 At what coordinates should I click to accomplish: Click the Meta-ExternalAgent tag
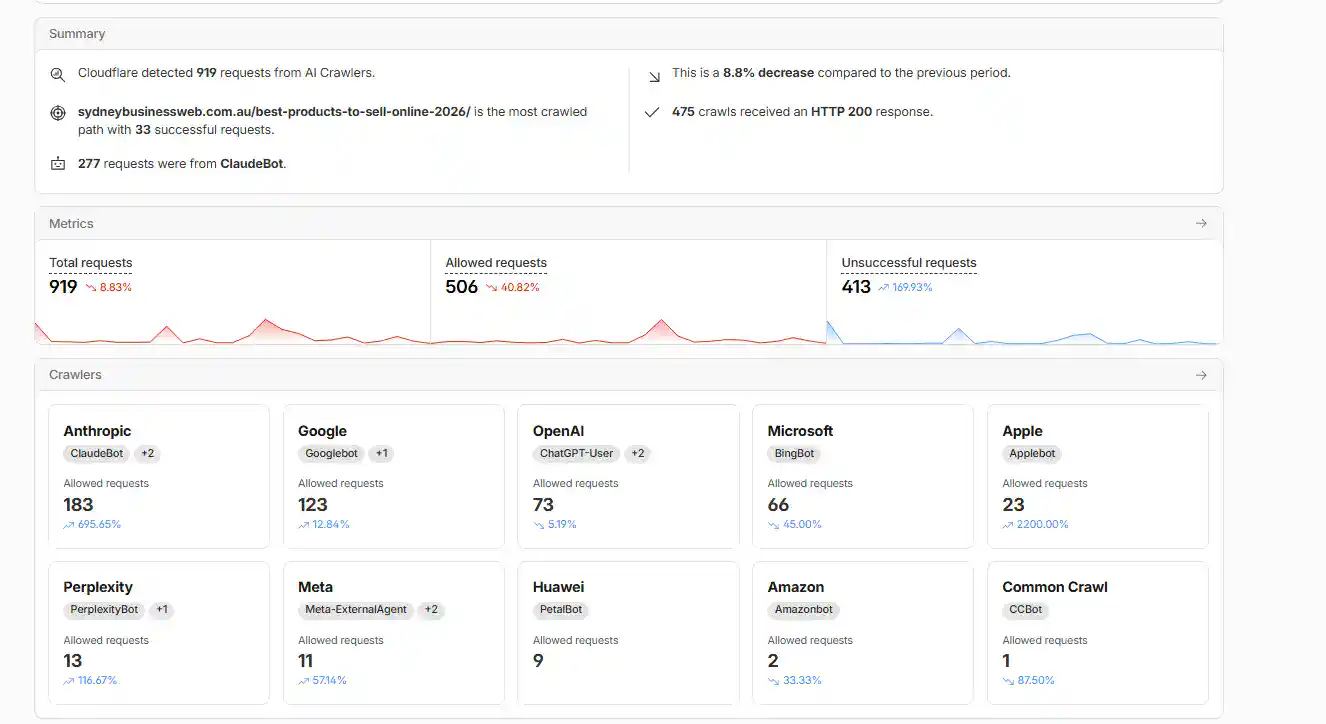pos(356,609)
